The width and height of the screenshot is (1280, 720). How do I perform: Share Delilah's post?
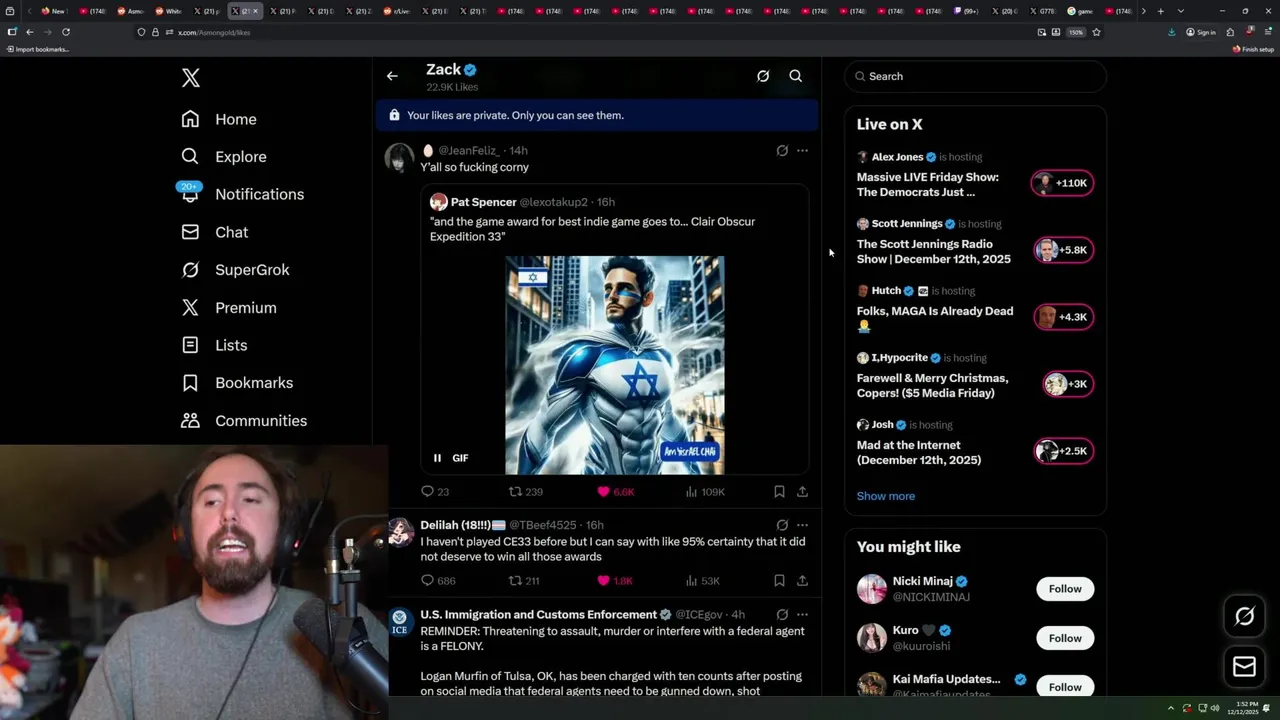[802, 581]
